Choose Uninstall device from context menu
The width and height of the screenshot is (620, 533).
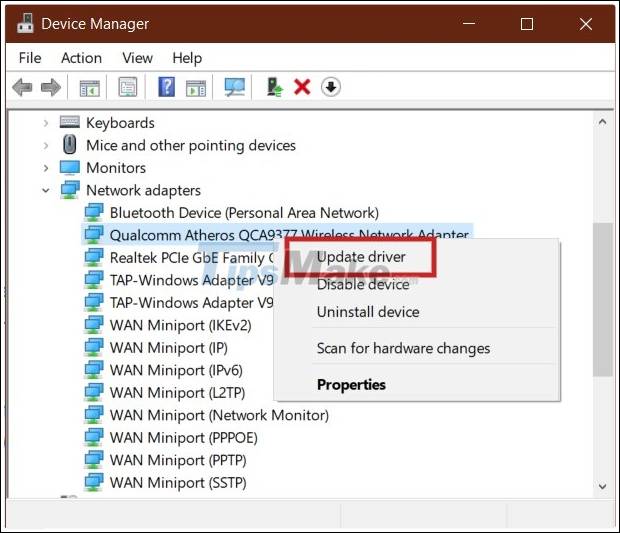[x=368, y=312]
